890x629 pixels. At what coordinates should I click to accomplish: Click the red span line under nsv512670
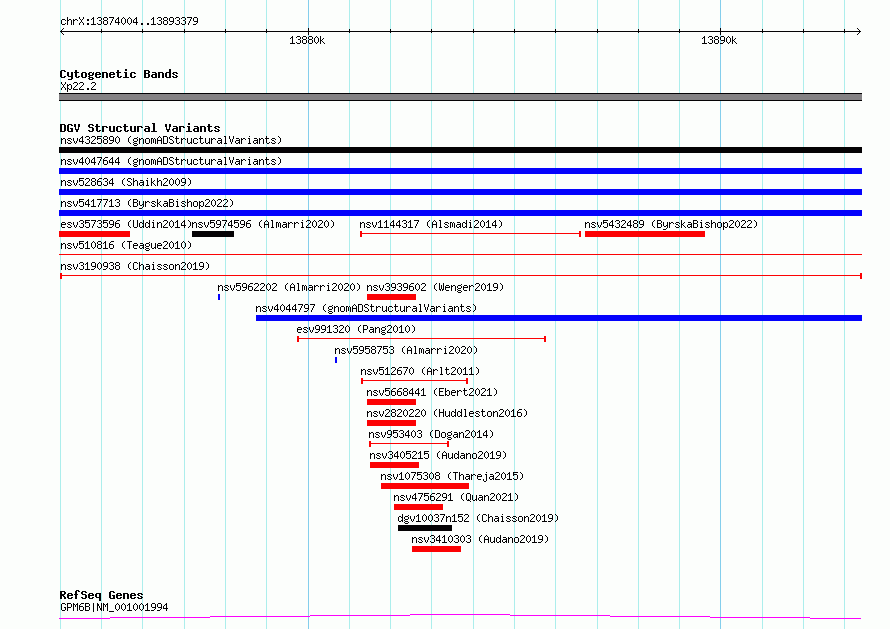414,381
